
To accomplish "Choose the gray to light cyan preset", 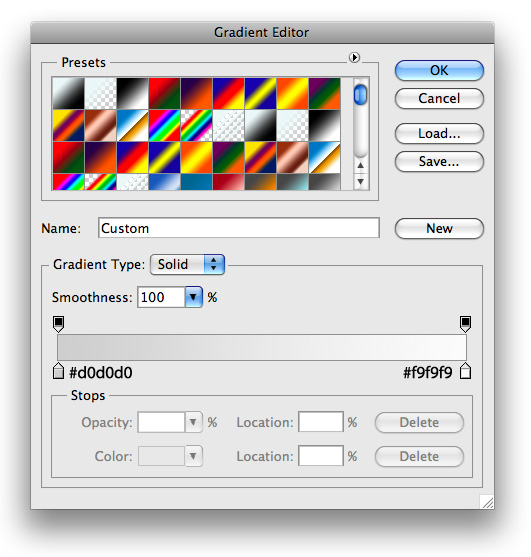I will click(x=292, y=182).
